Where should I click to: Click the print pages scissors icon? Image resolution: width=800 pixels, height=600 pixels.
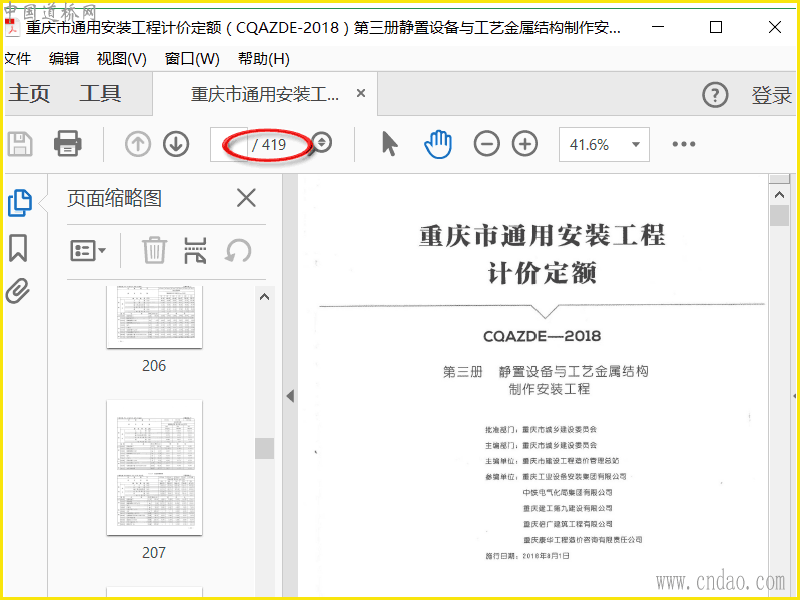[x=195, y=251]
